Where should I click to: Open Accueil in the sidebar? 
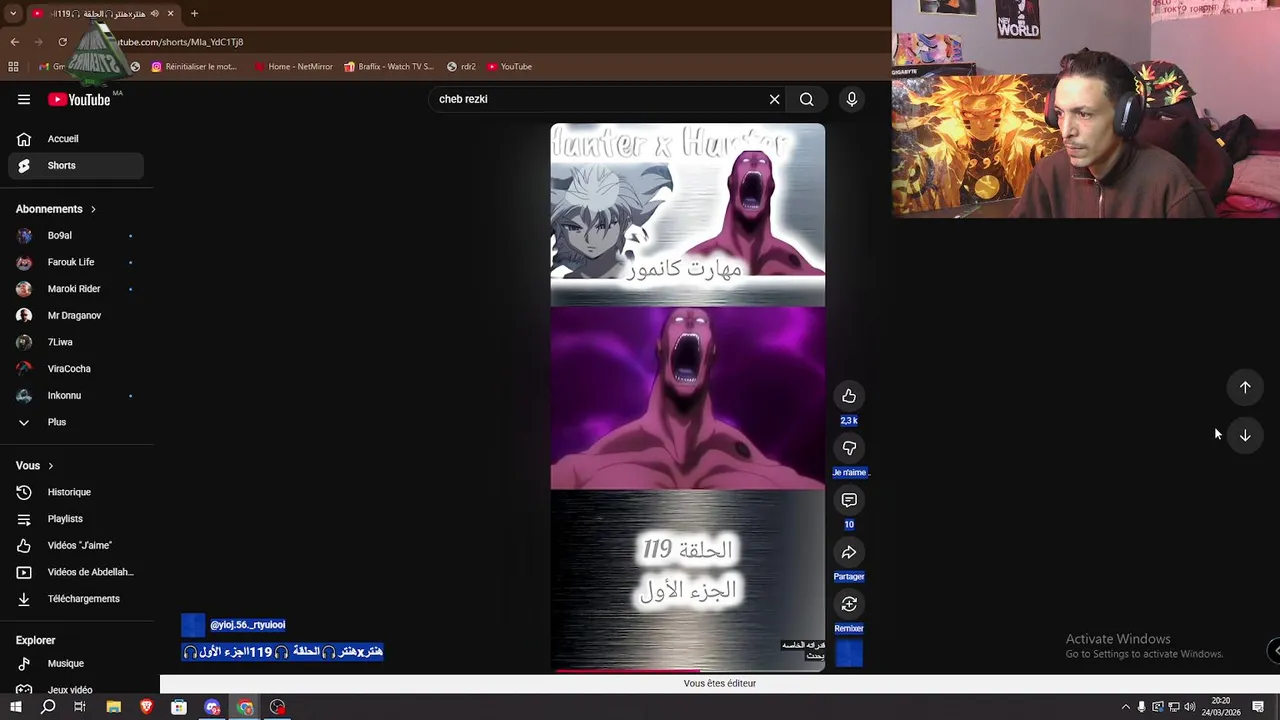(76, 139)
